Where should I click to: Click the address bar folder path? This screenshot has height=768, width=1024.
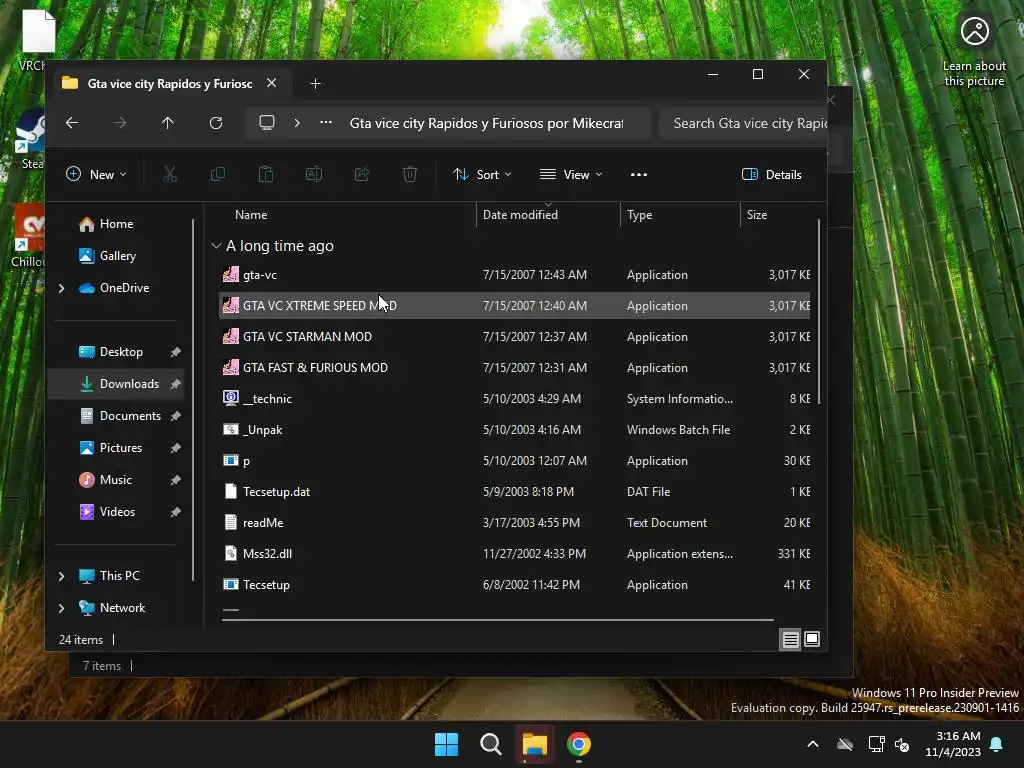pyautogui.click(x=487, y=123)
